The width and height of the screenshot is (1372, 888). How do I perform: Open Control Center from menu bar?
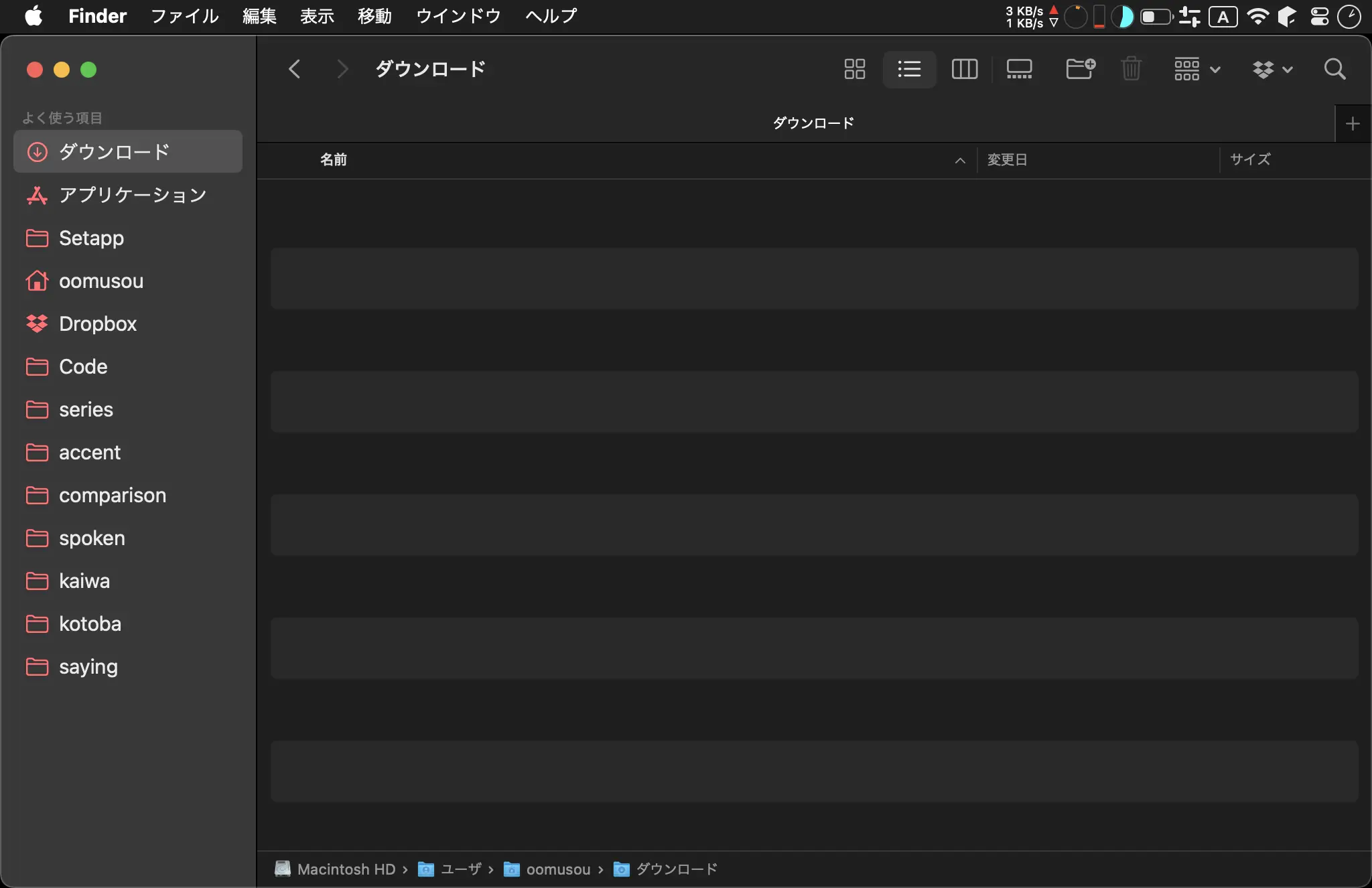click(1320, 17)
